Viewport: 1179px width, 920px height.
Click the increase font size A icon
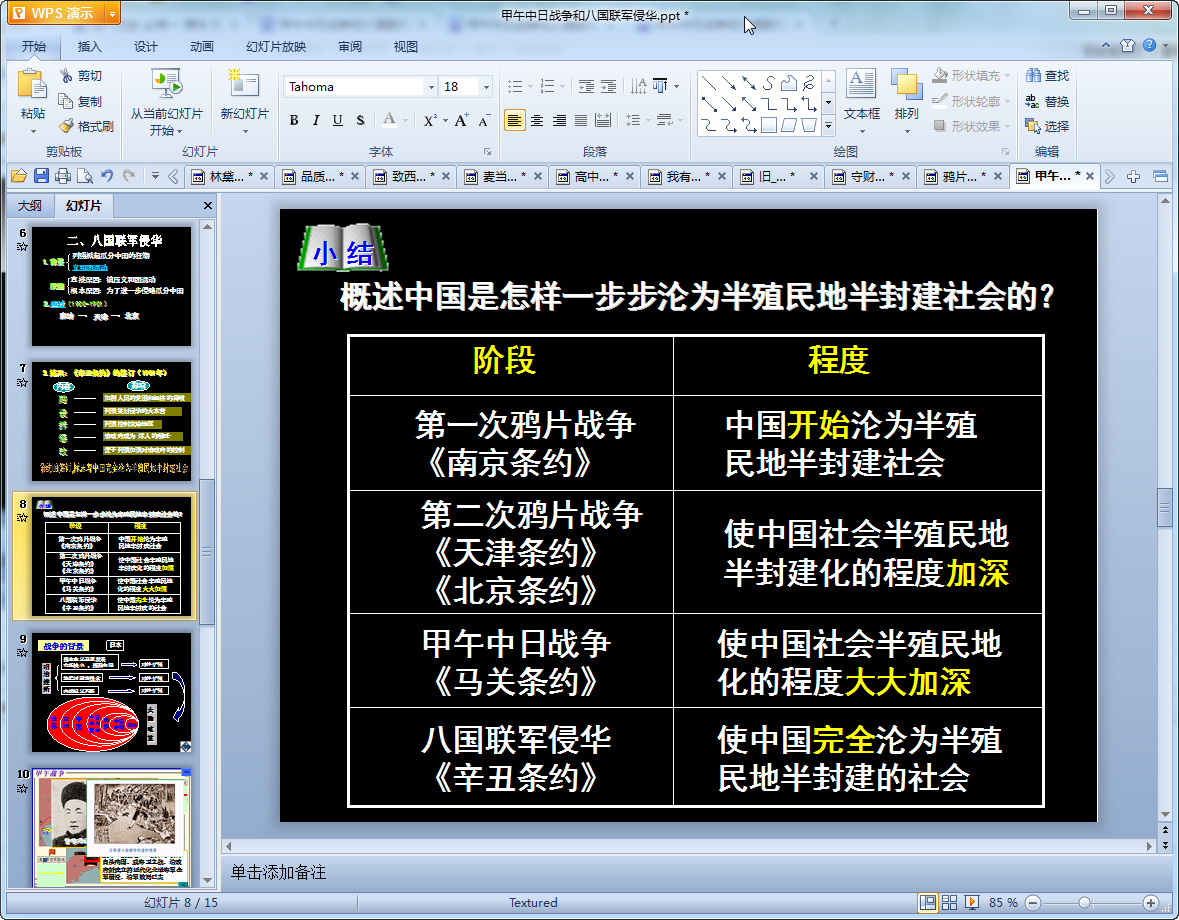pyautogui.click(x=461, y=120)
